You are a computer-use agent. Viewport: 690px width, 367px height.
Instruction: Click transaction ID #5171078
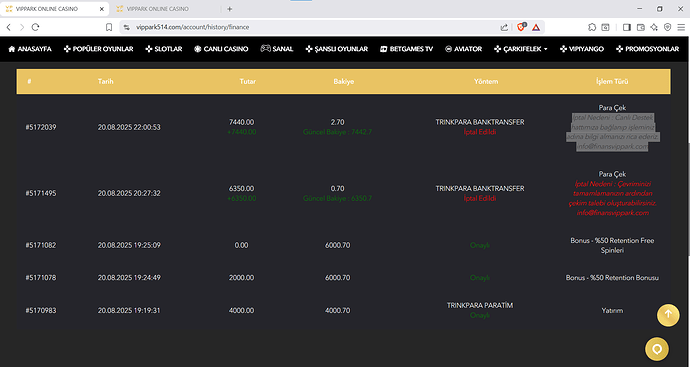coord(41,278)
